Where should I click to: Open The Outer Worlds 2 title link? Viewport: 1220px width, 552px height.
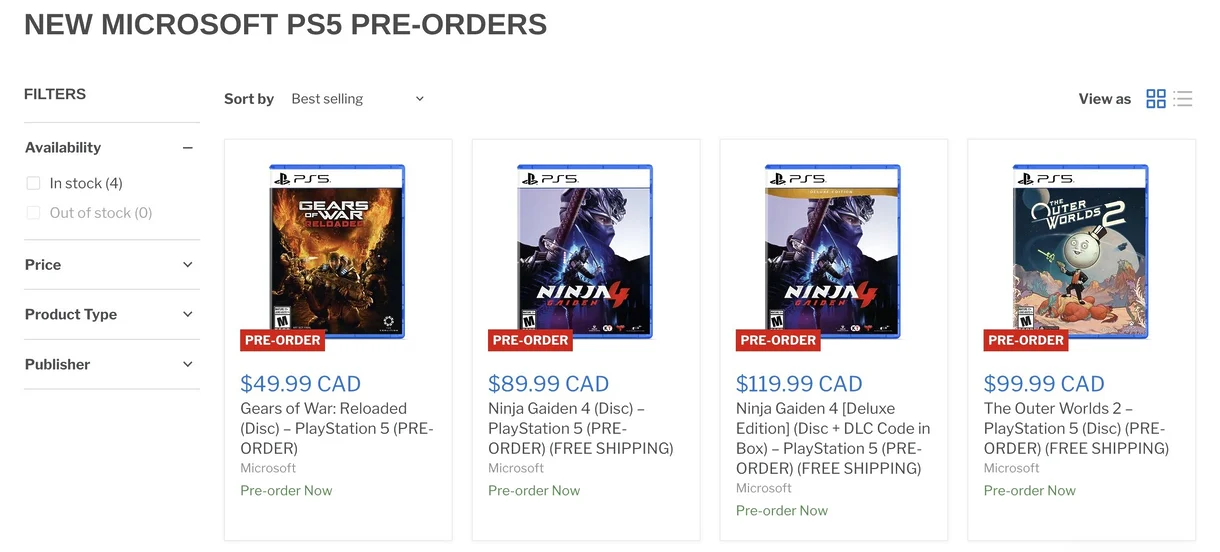(x=1077, y=428)
